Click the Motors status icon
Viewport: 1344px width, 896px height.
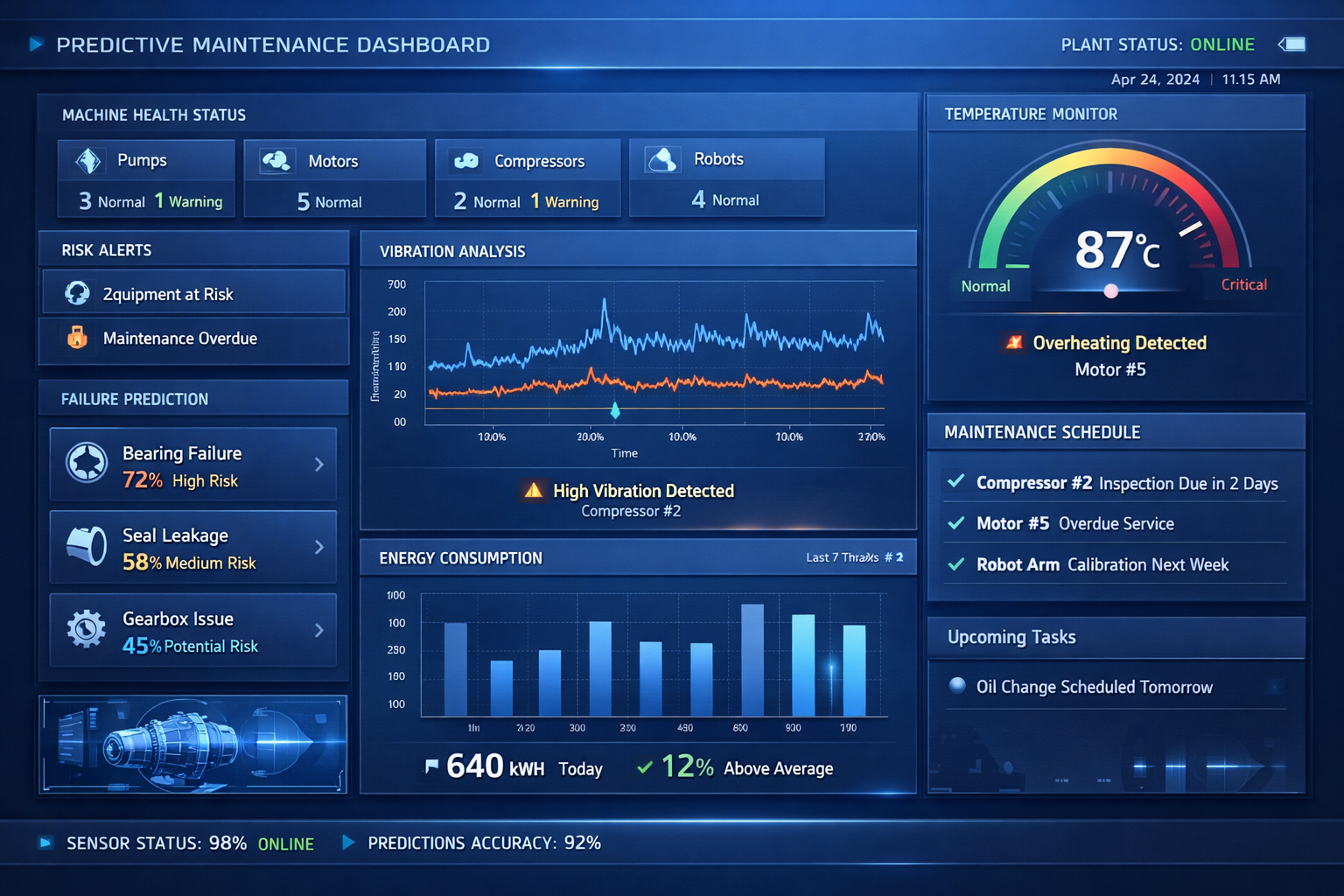(276, 161)
